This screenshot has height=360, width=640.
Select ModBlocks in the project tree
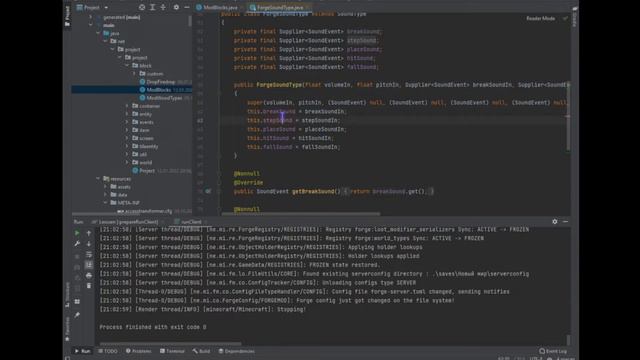[131, 90]
